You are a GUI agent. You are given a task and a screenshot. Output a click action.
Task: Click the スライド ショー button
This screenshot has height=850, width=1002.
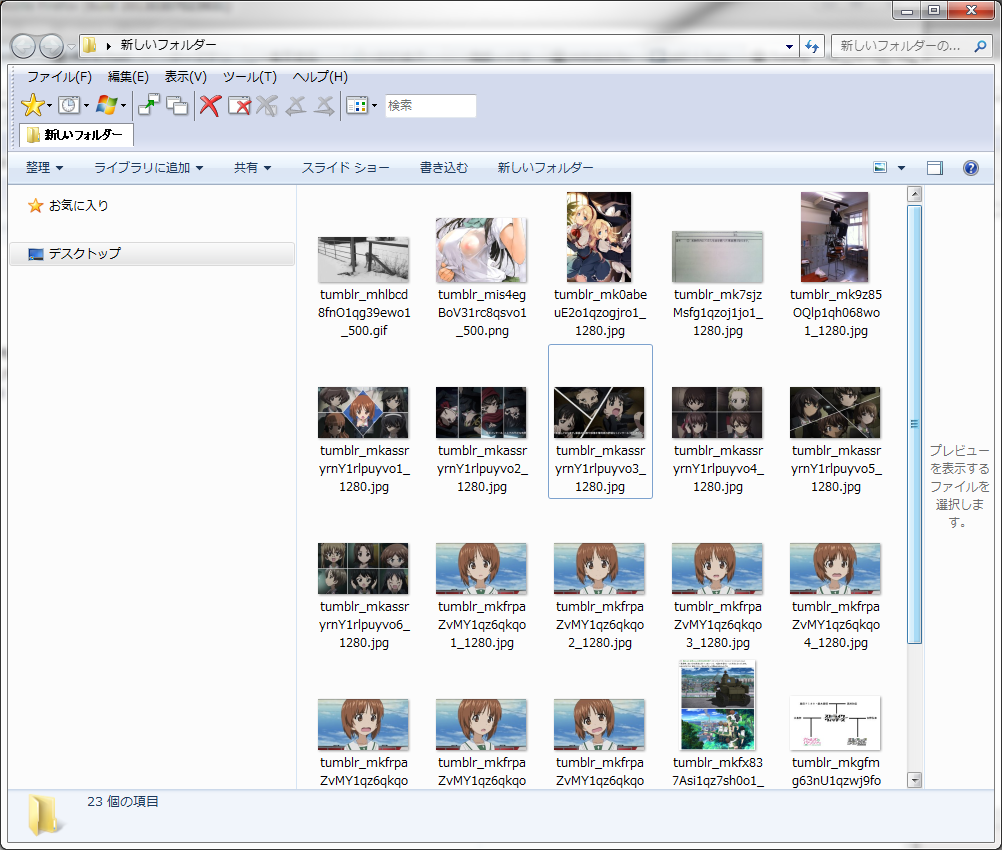346,168
